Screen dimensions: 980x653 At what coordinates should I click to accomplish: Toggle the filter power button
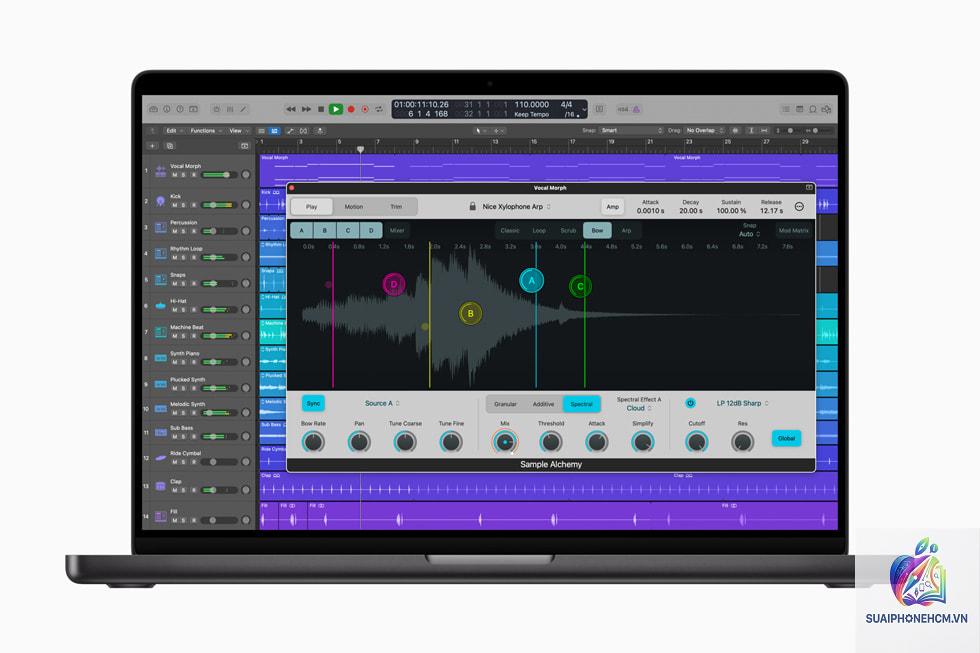[690, 403]
